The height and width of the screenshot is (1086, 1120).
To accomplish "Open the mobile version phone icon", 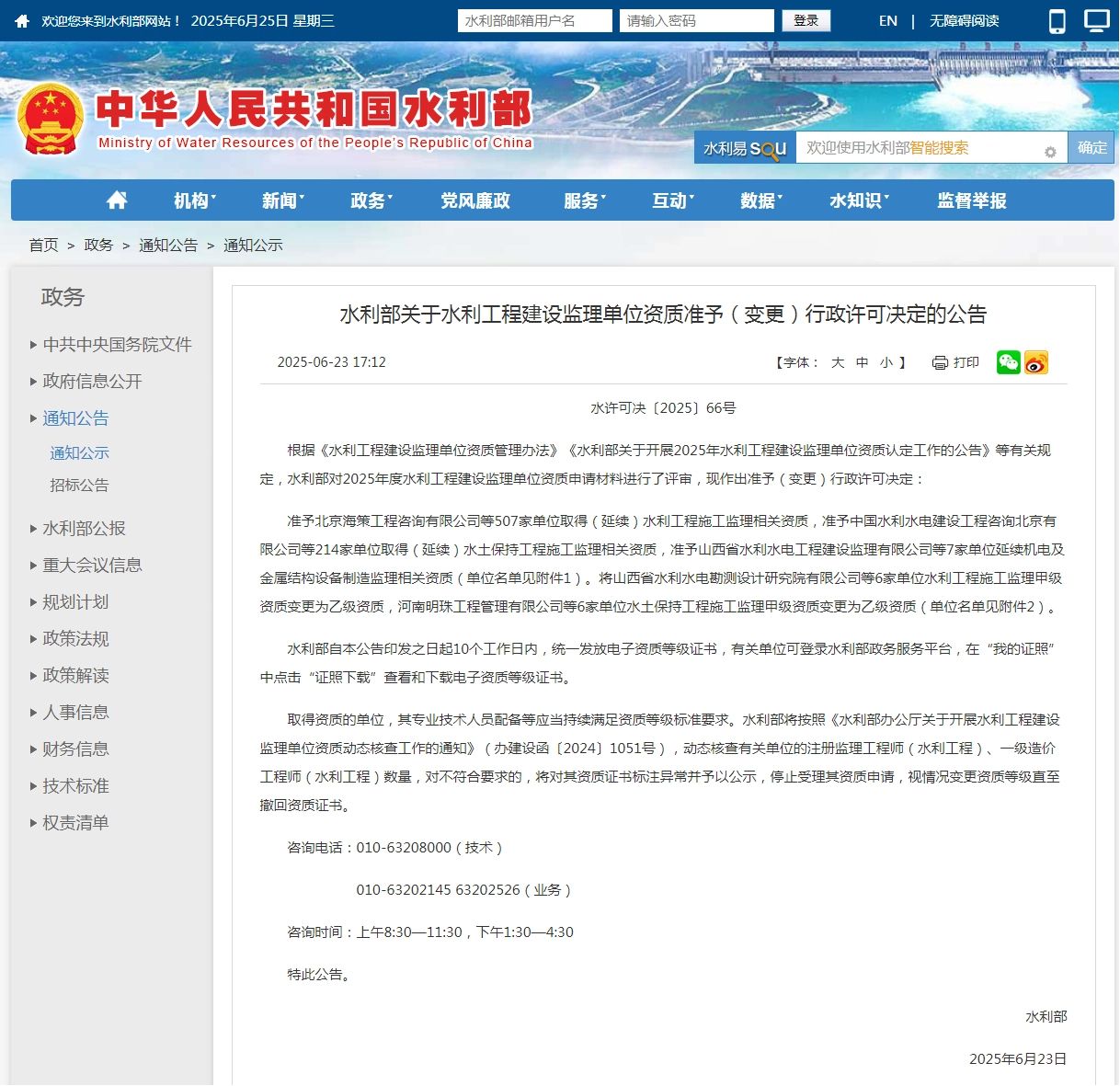I will point(1057,21).
